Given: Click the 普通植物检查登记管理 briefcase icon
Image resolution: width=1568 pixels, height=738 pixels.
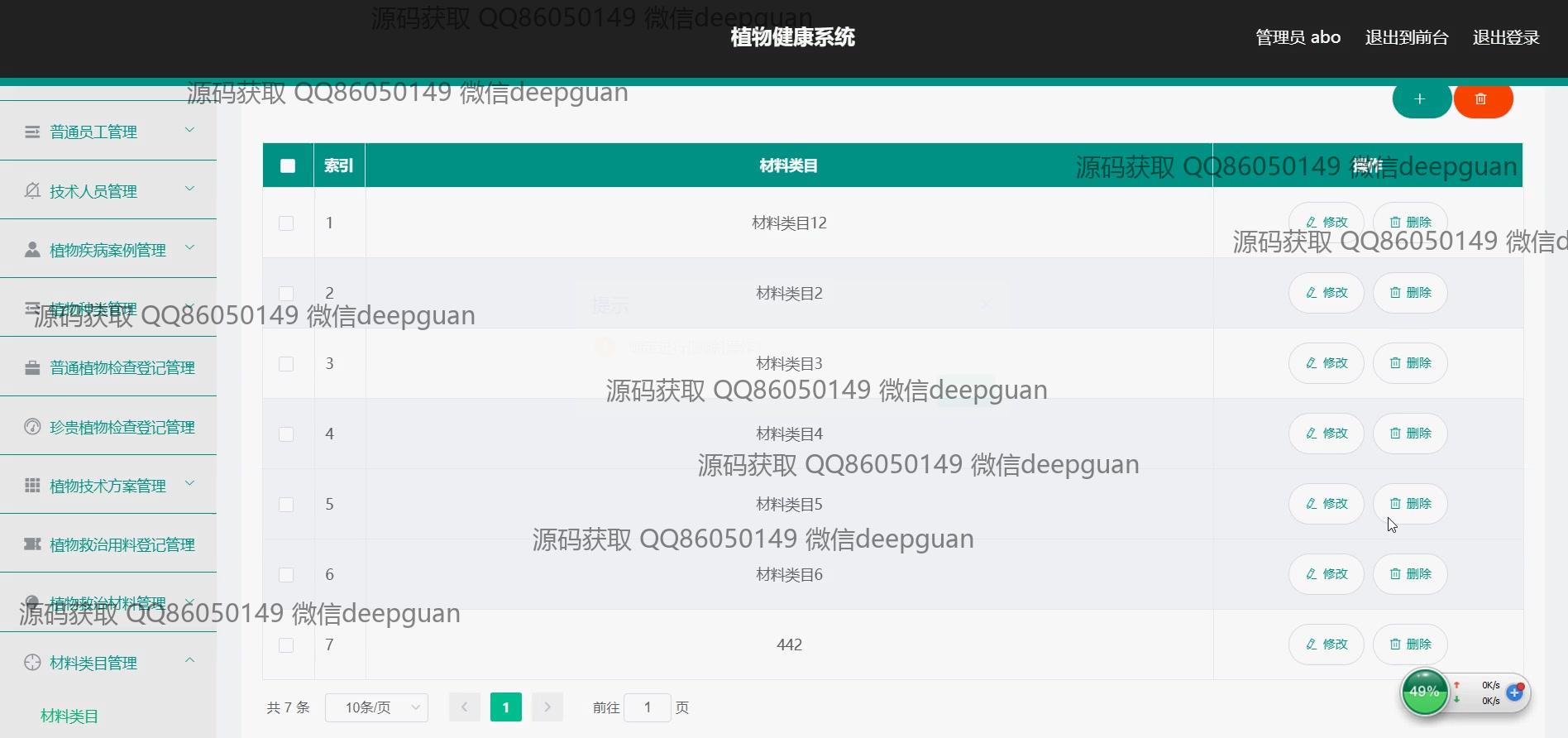Looking at the screenshot, I should tap(32, 367).
